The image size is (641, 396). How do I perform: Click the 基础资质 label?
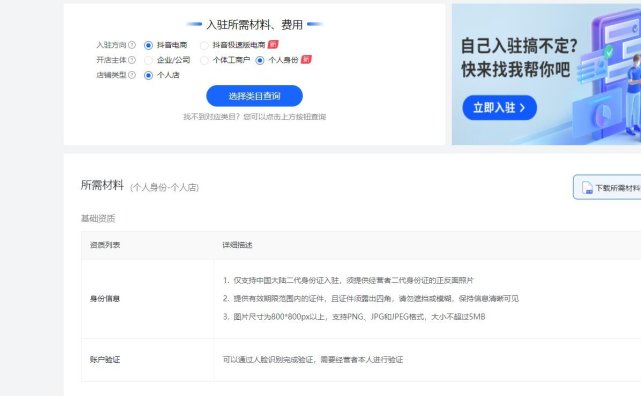[98, 218]
